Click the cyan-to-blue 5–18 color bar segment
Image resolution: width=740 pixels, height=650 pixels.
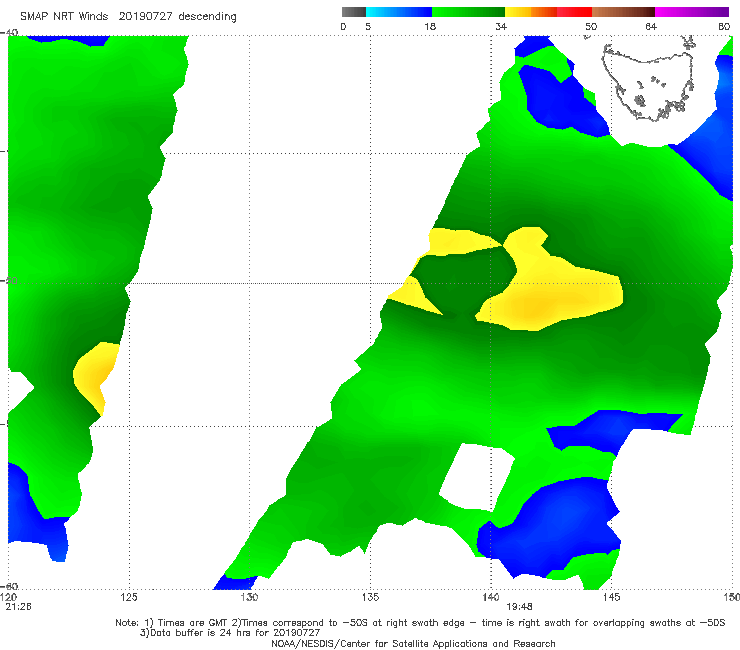tap(399, 12)
